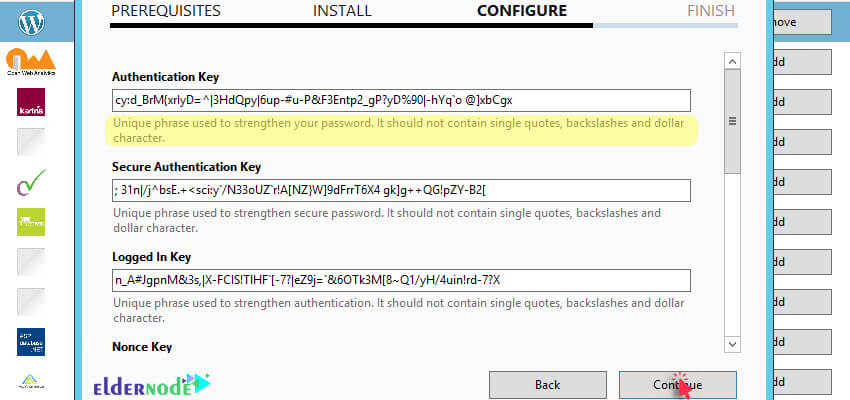Open the PREREQUISITES step
This screenshot has width=850, height=400.
[x=166, y=11]
